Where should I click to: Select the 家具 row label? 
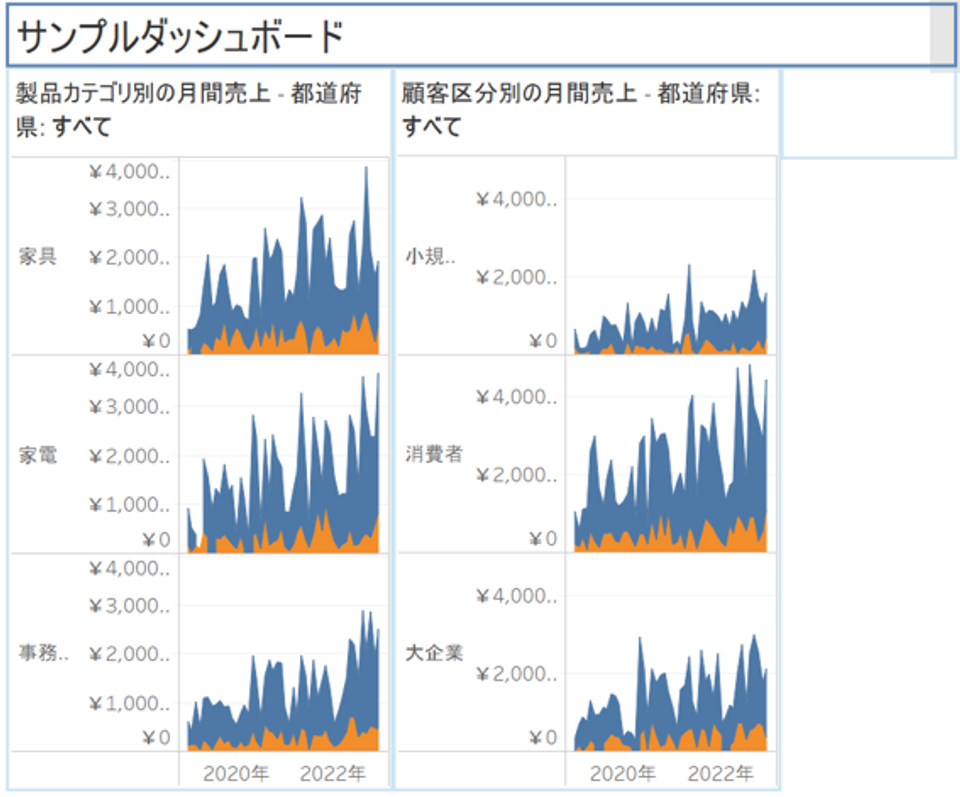click(37, 256)
